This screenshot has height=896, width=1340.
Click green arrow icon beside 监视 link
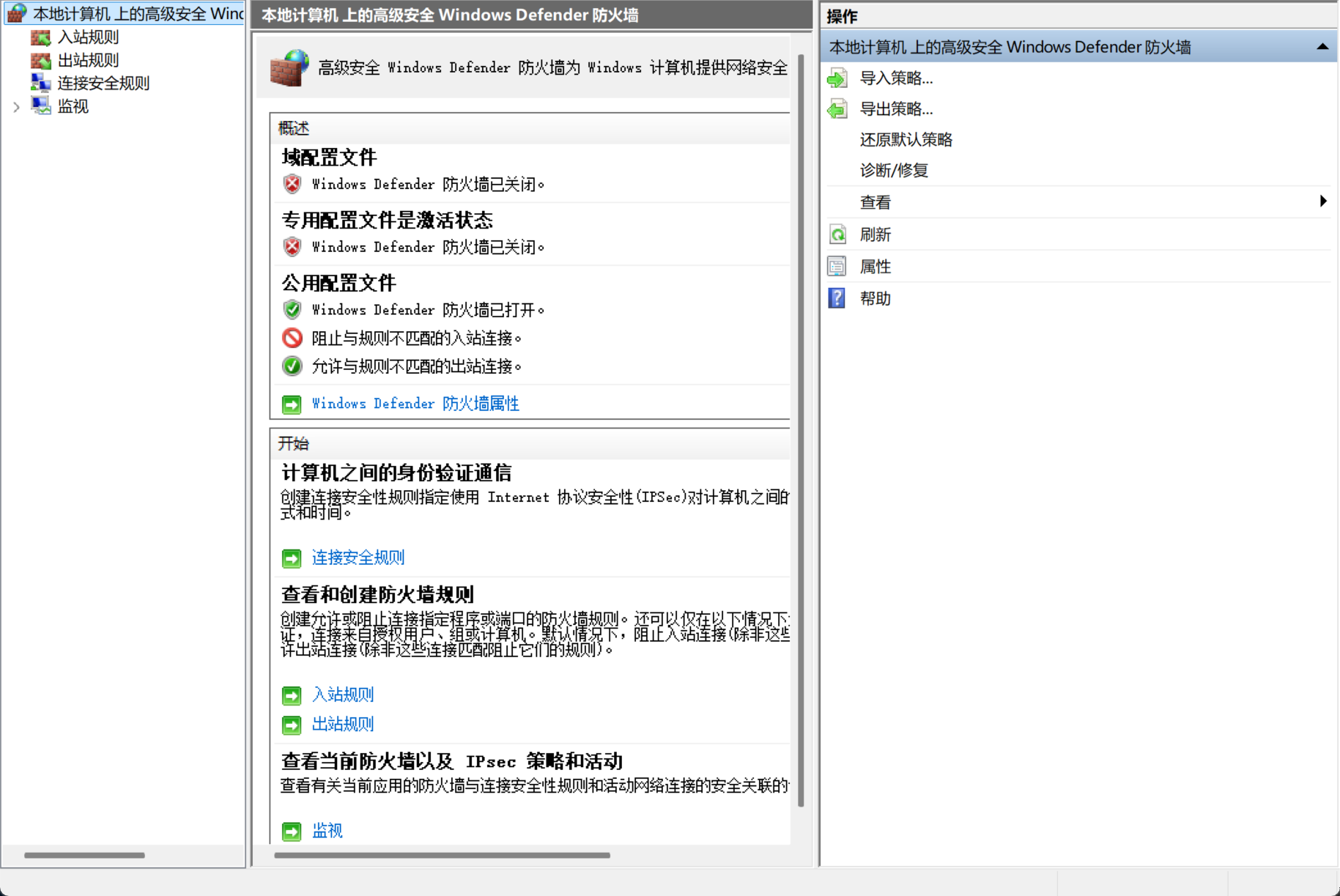coord(292,831)
